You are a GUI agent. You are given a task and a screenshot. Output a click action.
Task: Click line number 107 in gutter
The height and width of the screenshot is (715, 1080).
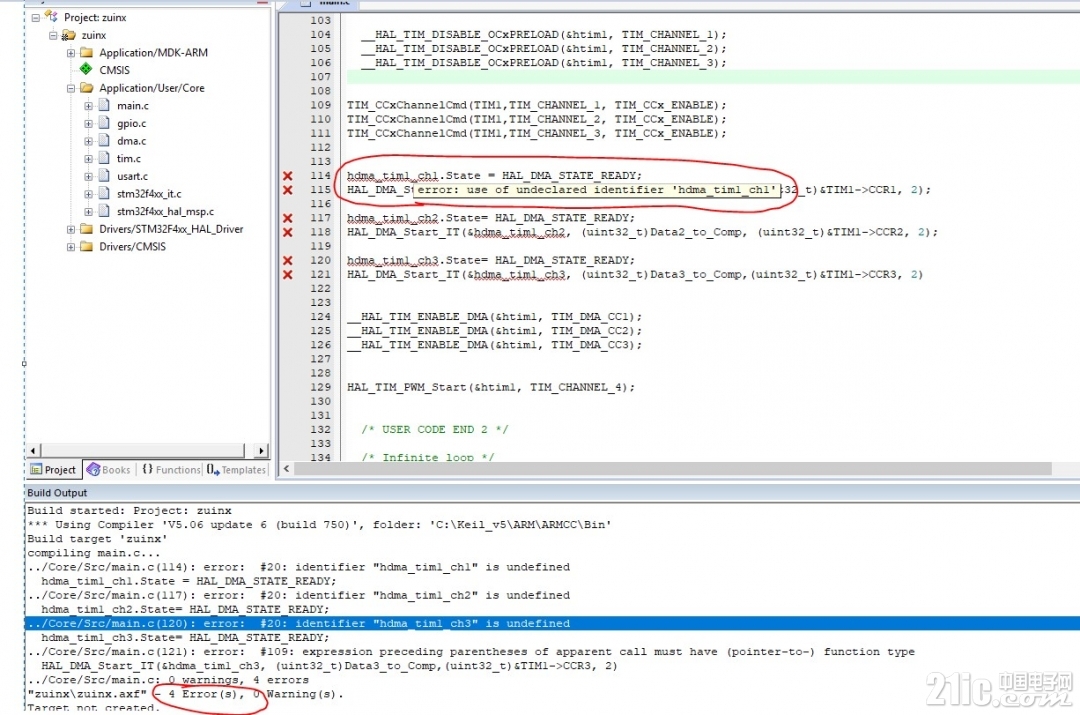pos(320,76)
